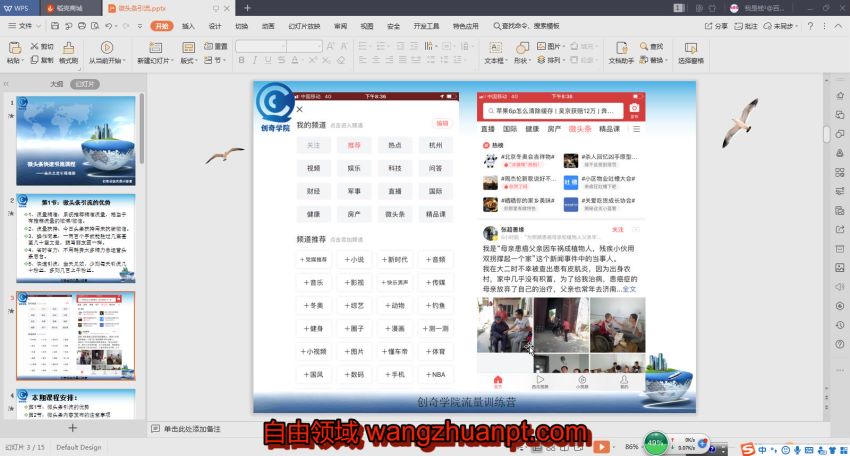Open the View (视图) ribbon tab
Screen dimensions: 850x456
367,25
